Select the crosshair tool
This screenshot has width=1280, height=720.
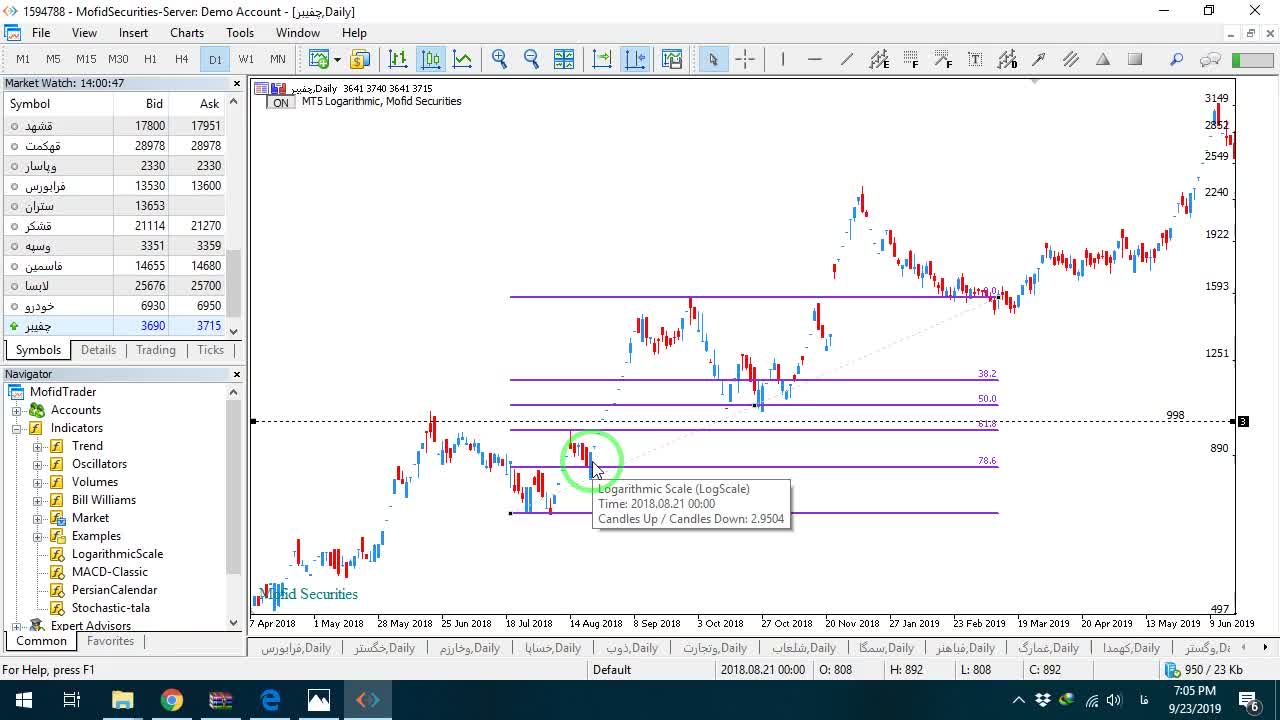pos(745,59)
